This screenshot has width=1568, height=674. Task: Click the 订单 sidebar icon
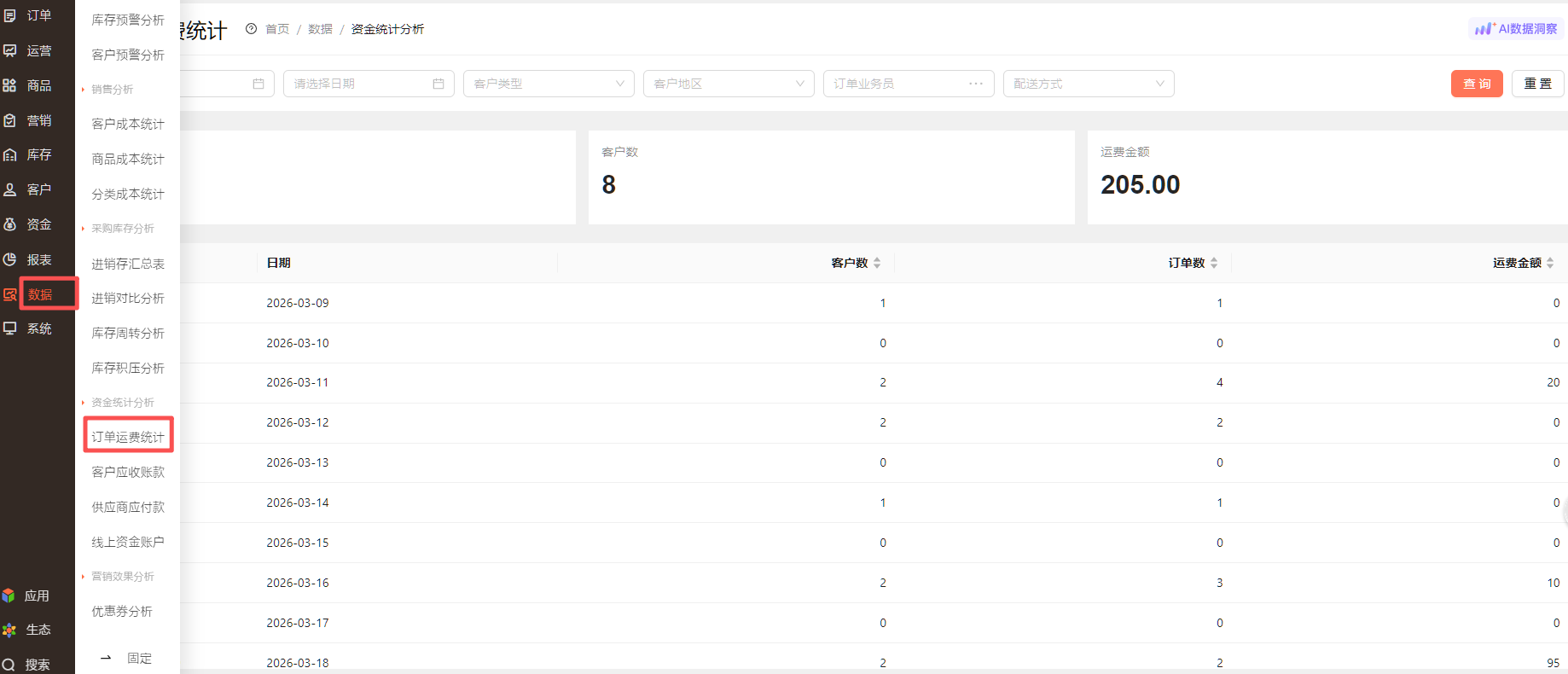pos(10,15)
